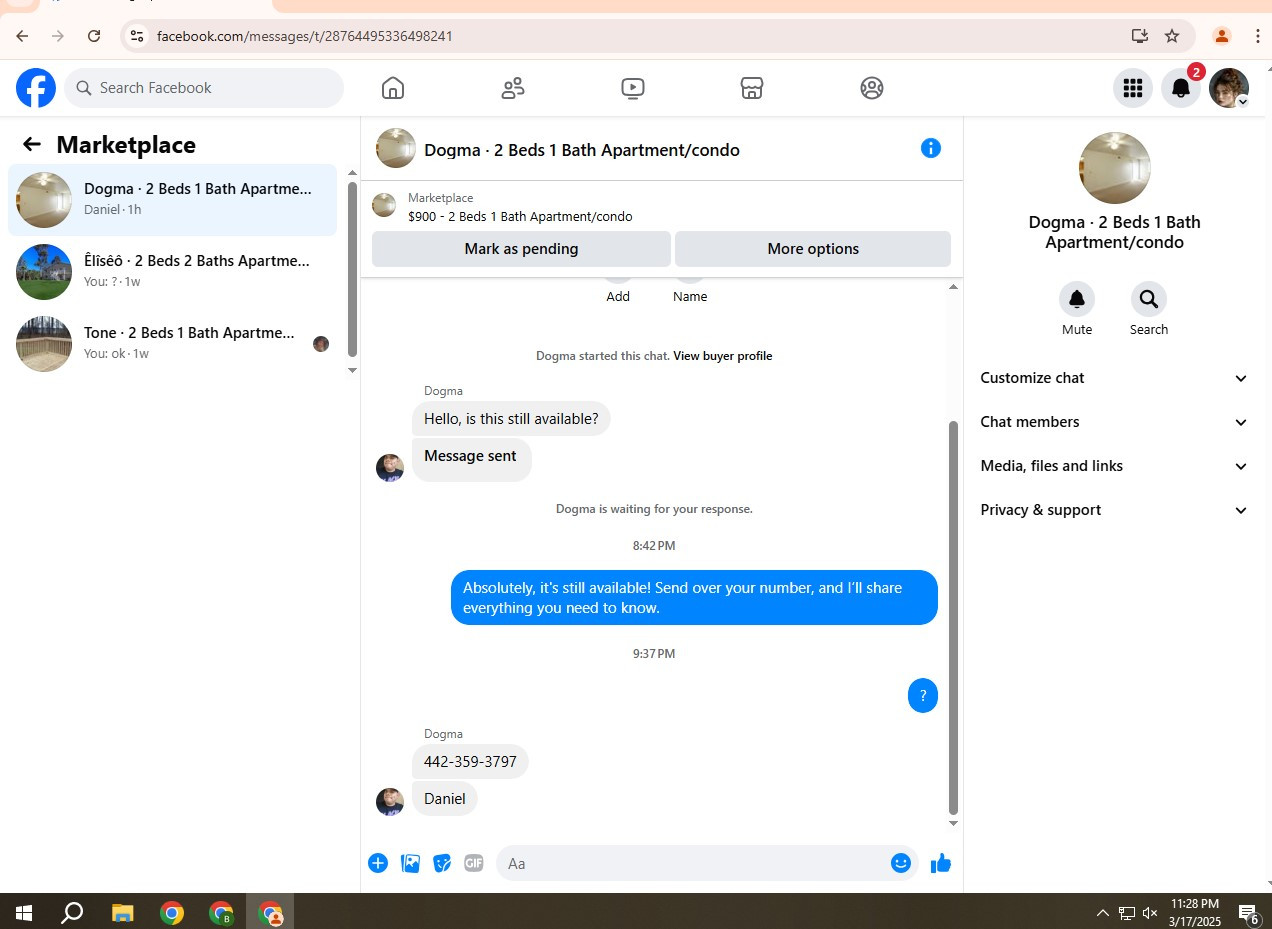
Task: Attach a photo using the image icon
Action: click(x=410, y=863)
